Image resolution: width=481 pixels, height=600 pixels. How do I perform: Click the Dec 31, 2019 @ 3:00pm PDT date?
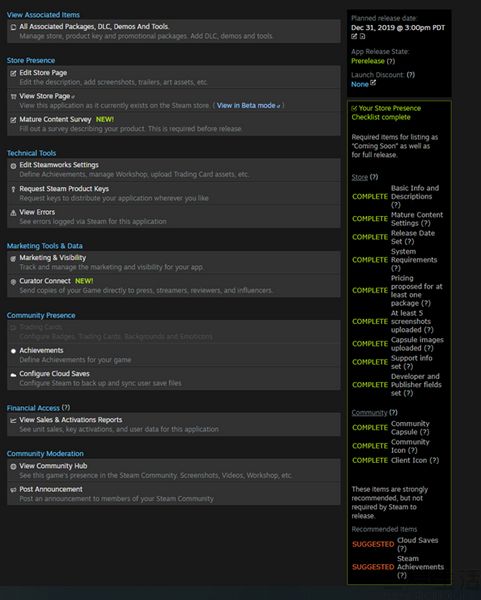click(x=398, y=28)
